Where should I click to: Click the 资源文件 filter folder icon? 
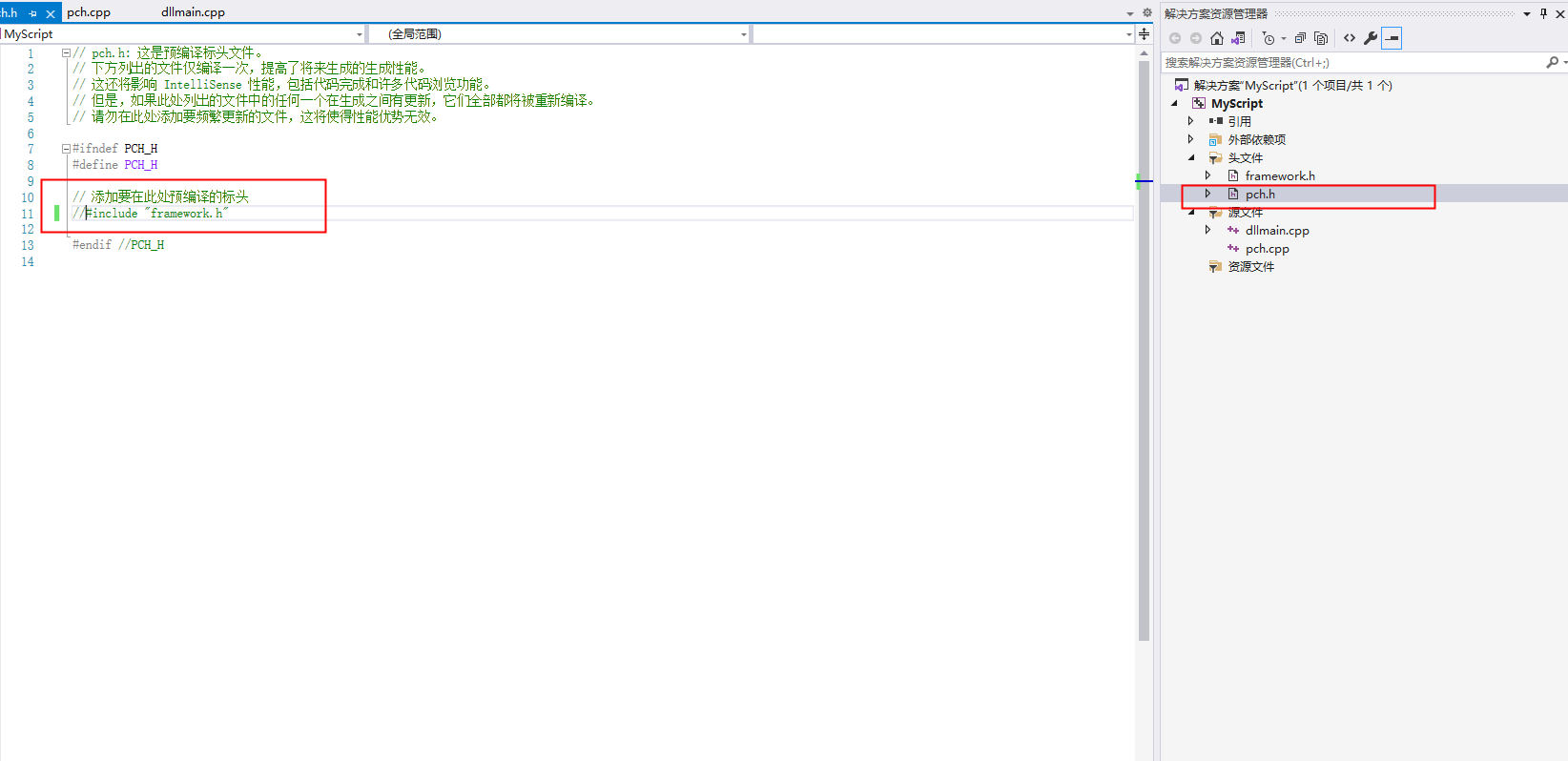click(1215, 266)
